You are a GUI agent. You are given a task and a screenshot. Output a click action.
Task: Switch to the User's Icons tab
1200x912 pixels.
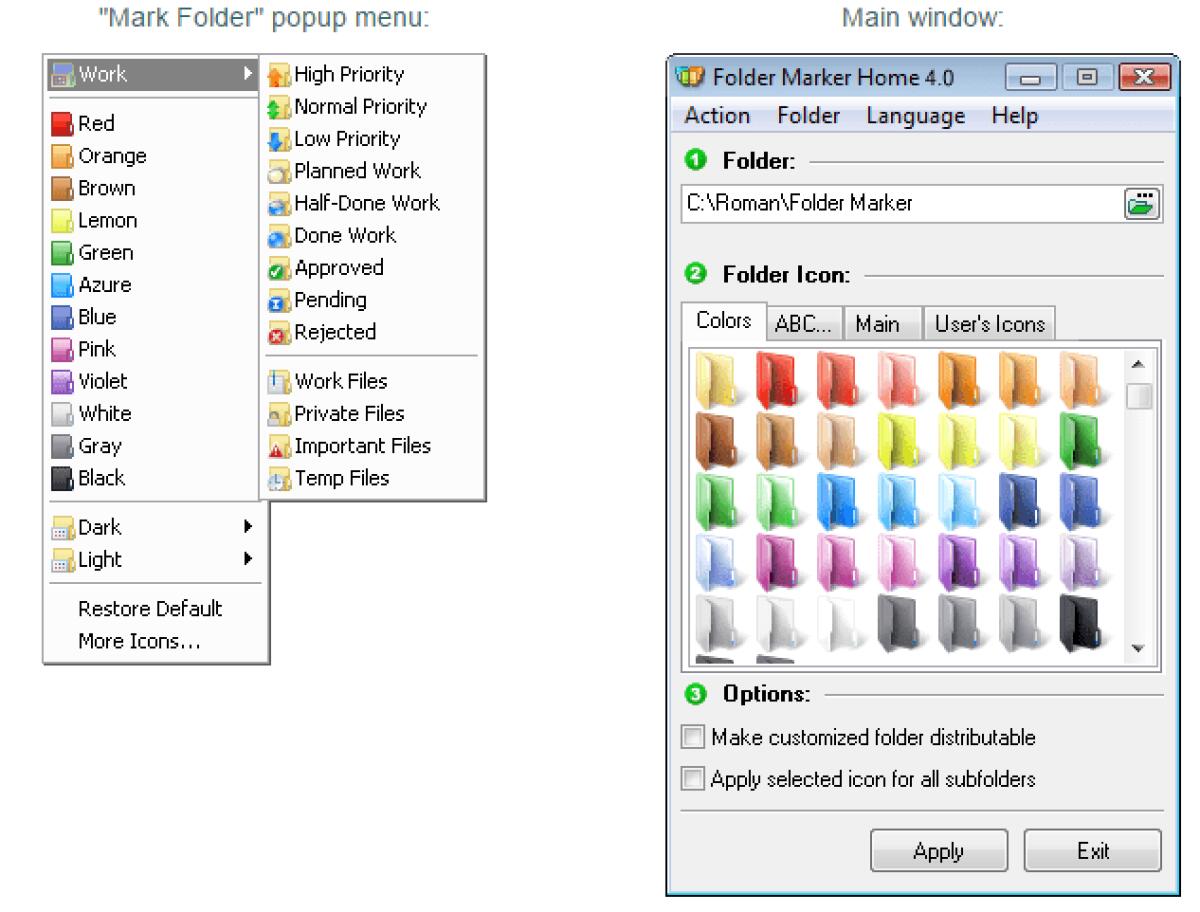[989, 324]
